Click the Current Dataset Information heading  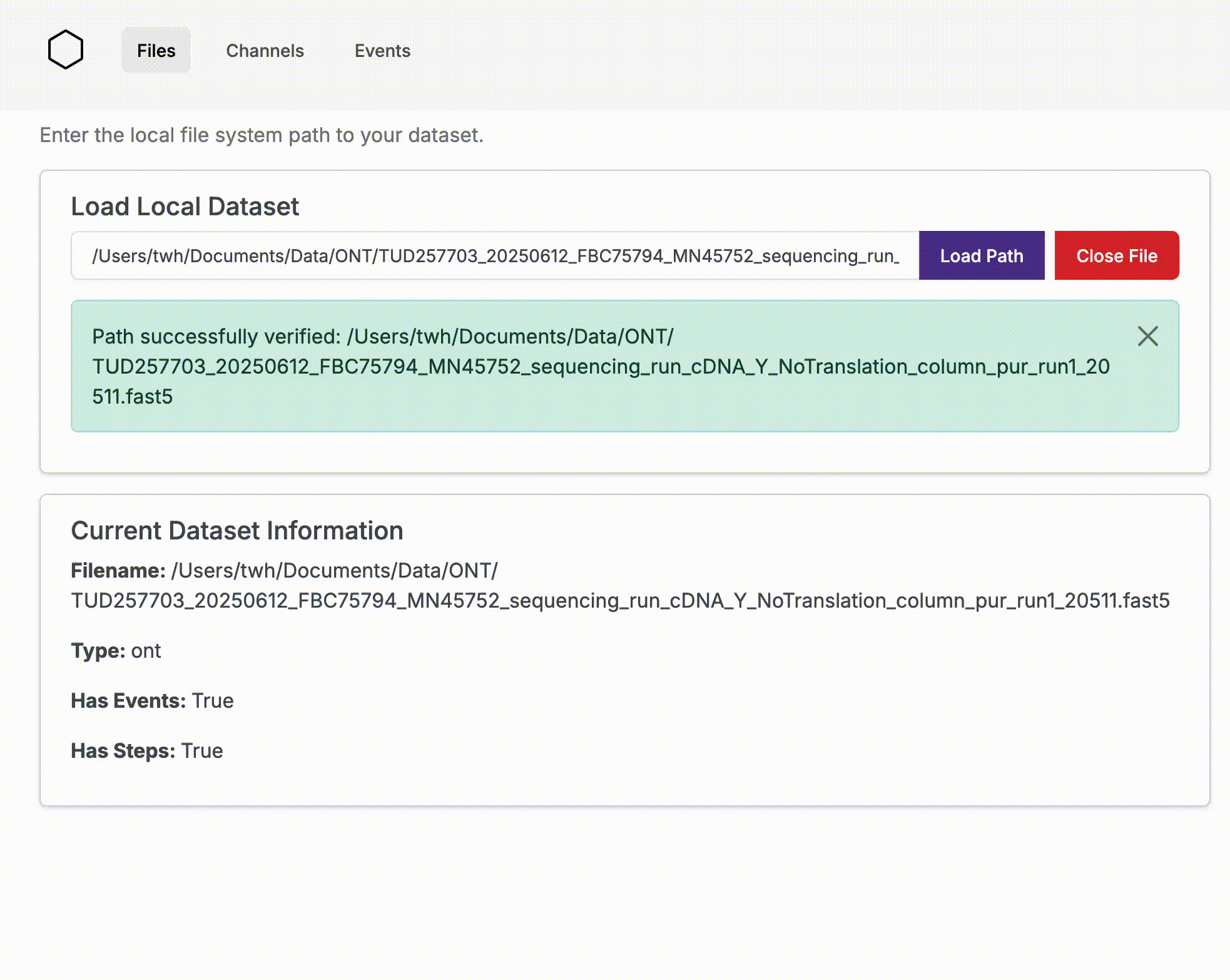tap(236, 531)
